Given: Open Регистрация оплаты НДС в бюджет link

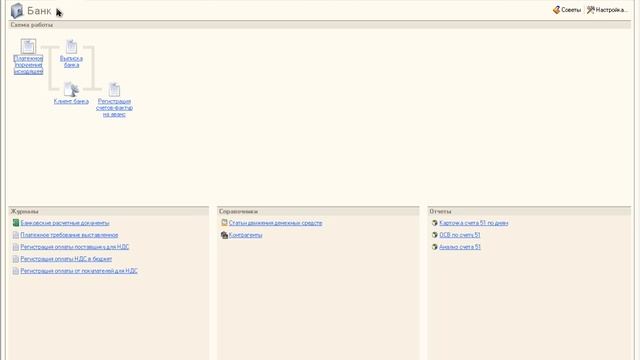Looking at the screenshot, I should coord(66,259).
